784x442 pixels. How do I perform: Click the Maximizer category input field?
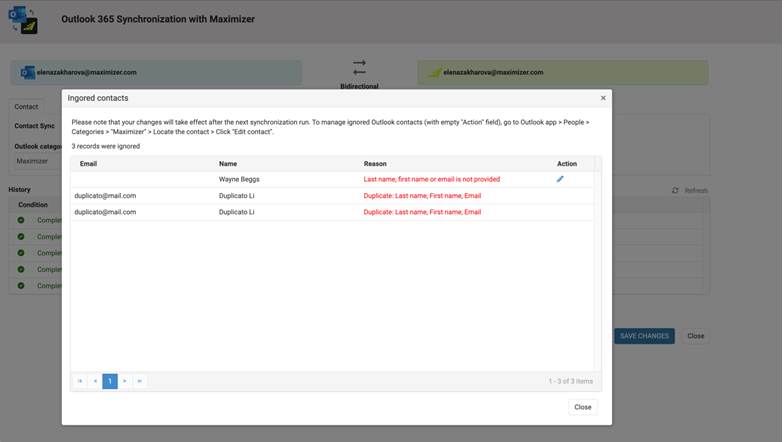pyautogui.click(x=38, y=161)
